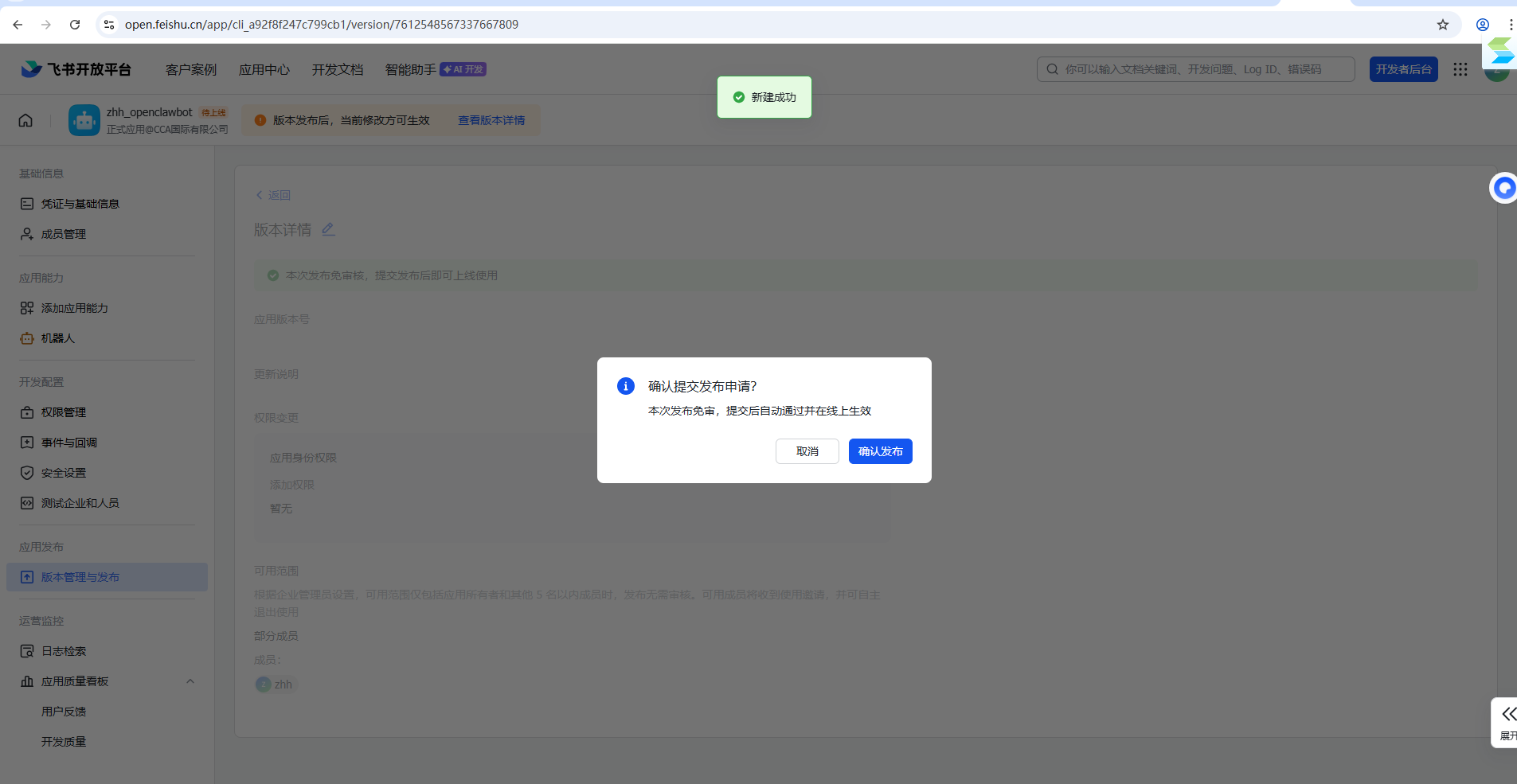Click the 新建成功 toast notification
The height and width of the screenshot is (784, 1517).
[x=764, y=97]
